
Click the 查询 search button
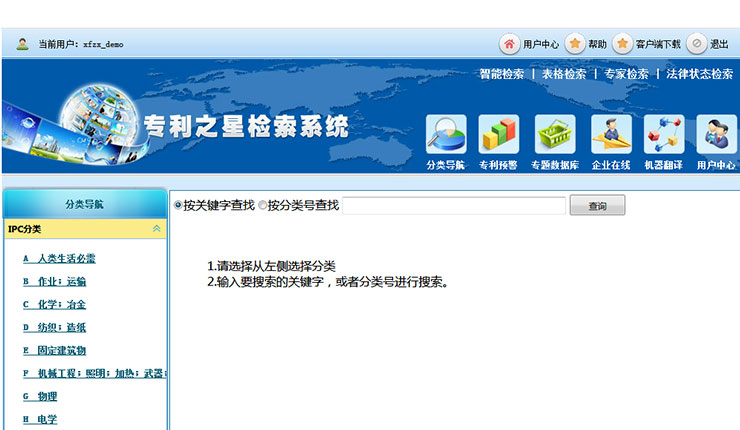[x=597, y=205]
